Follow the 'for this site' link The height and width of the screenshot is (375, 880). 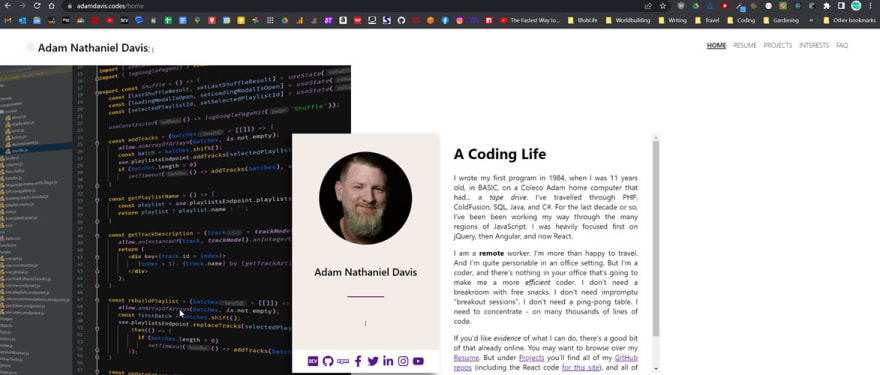581,368
